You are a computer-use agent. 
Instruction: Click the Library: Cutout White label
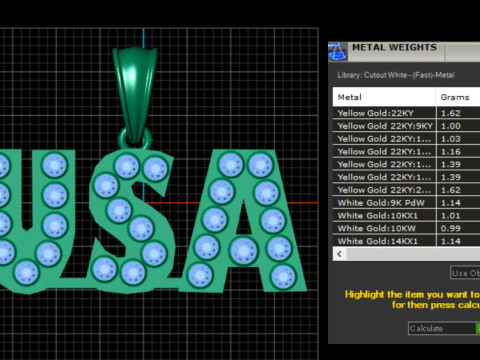pyautogui.click(x=396, y=75)
